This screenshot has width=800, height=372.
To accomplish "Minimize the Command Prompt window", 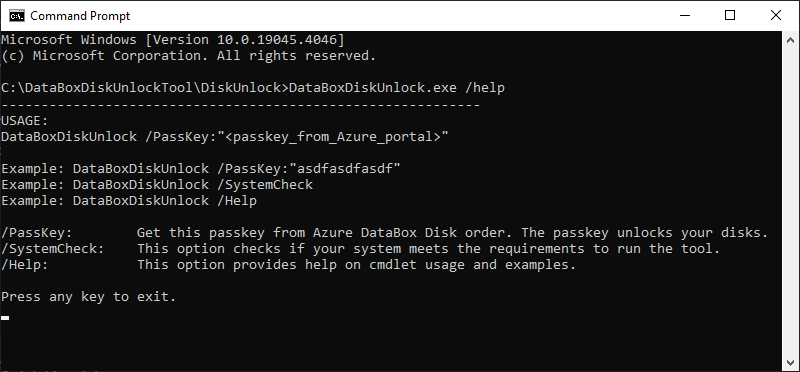I will (684, 16).
